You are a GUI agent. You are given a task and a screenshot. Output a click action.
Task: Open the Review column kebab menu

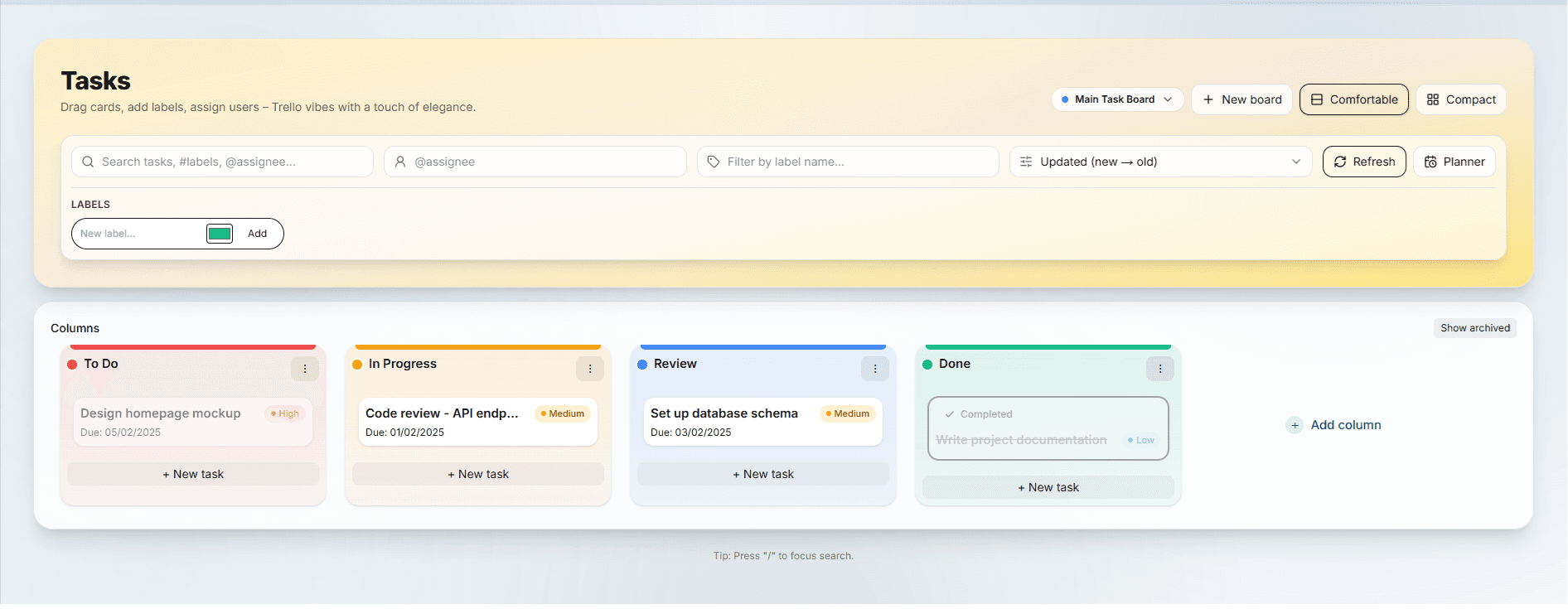(x=875, y=369)
